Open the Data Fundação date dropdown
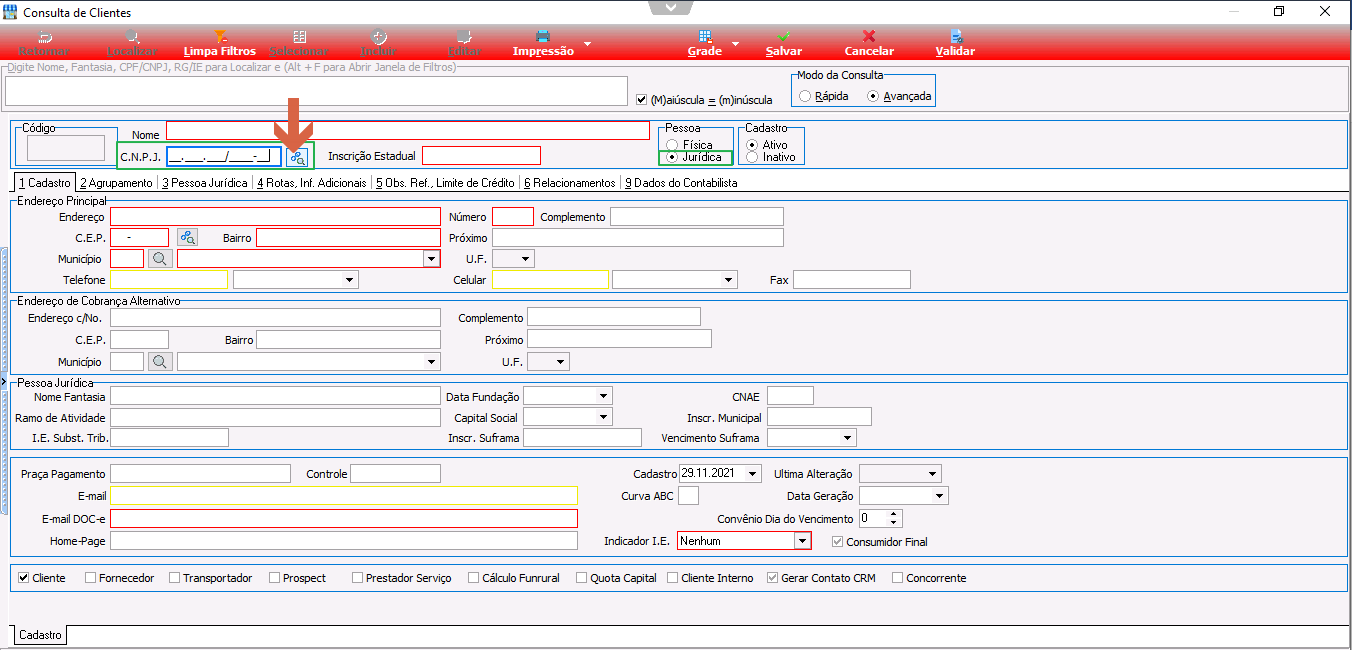This screenshot has width=1352, height=650. [603, 396]
